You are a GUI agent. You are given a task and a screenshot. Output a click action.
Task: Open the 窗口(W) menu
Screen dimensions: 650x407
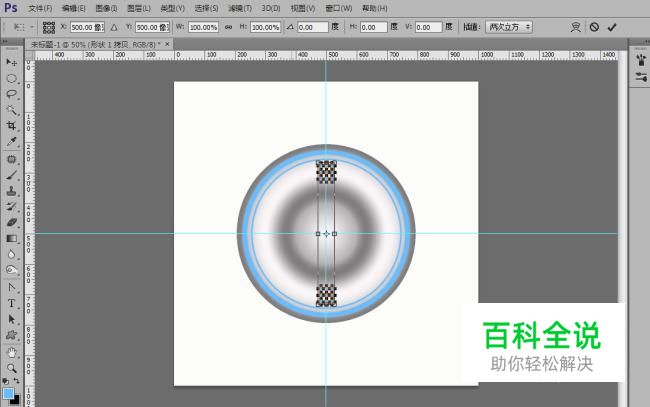(x=339, y=8)
